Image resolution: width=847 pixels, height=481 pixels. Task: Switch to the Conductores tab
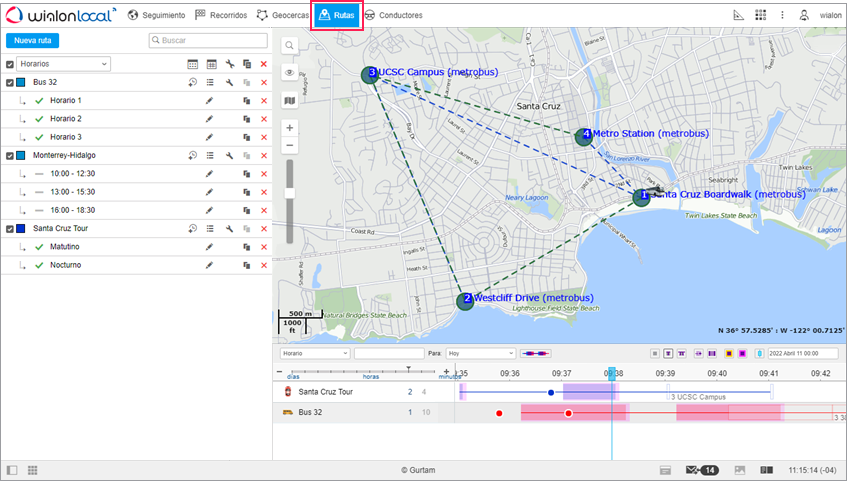click(393, 16)
